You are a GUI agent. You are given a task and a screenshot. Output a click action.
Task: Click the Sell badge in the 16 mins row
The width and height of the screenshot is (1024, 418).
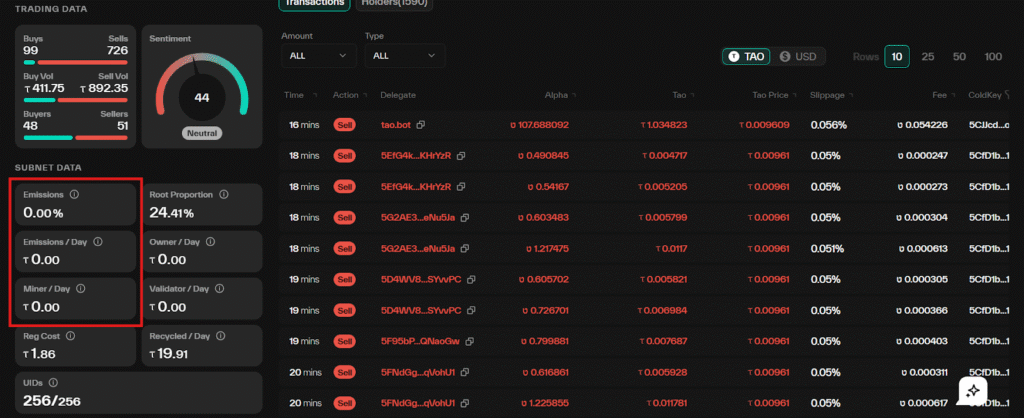[345, 125]
